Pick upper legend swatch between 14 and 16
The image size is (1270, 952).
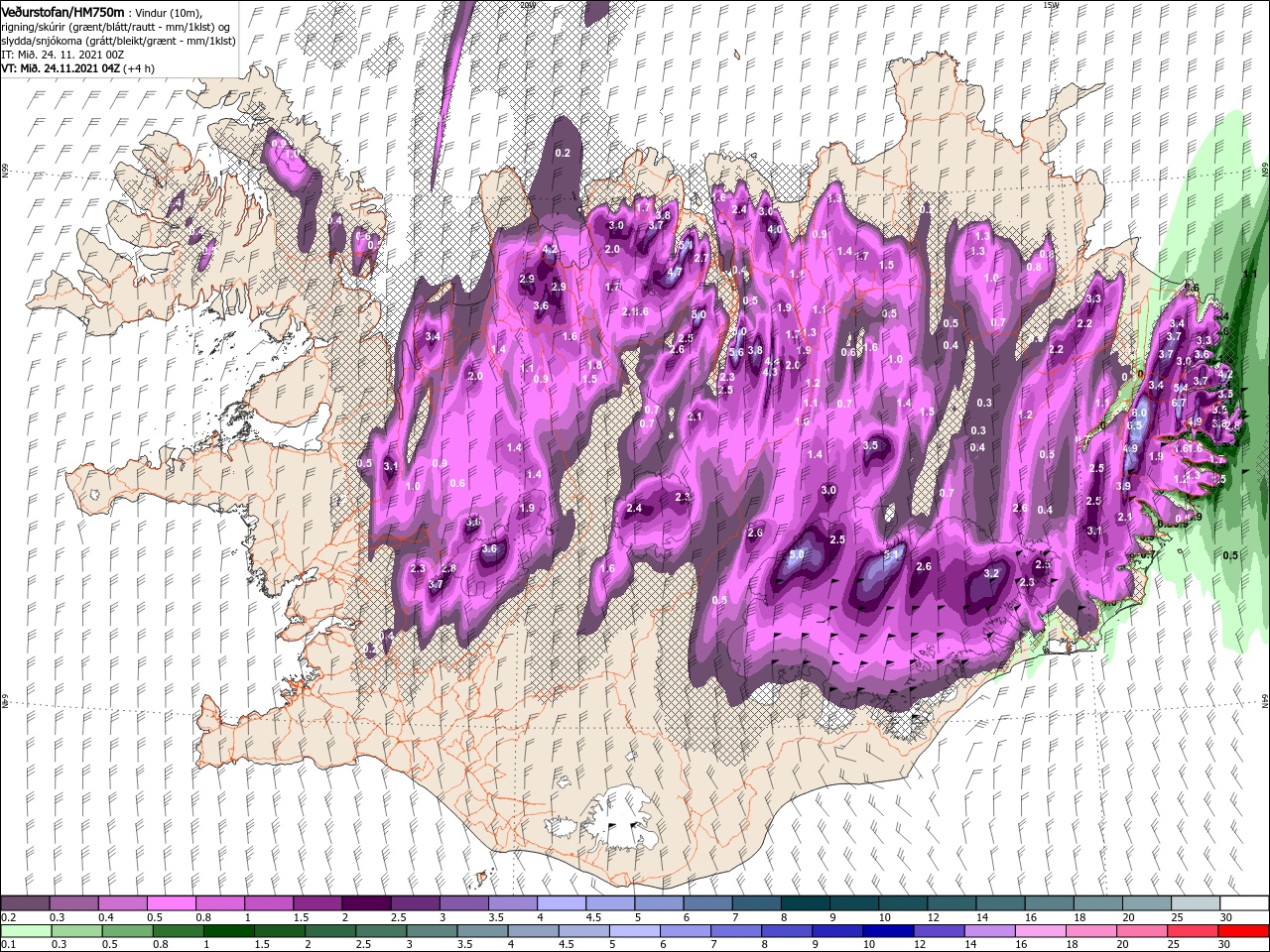pyautogui.click(x=1001, y=903)
